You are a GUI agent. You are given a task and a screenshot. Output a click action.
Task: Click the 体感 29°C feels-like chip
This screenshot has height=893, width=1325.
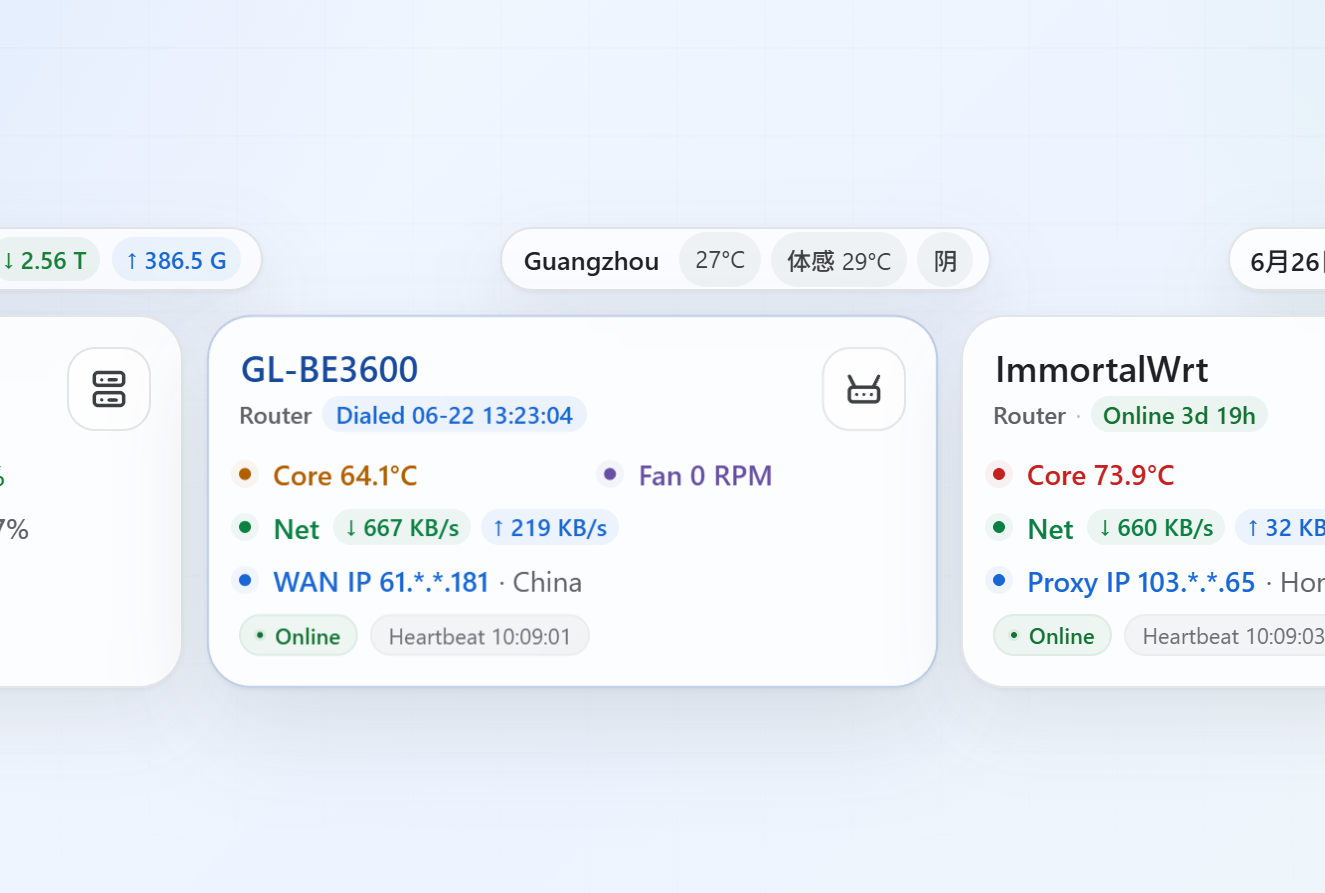839,260
